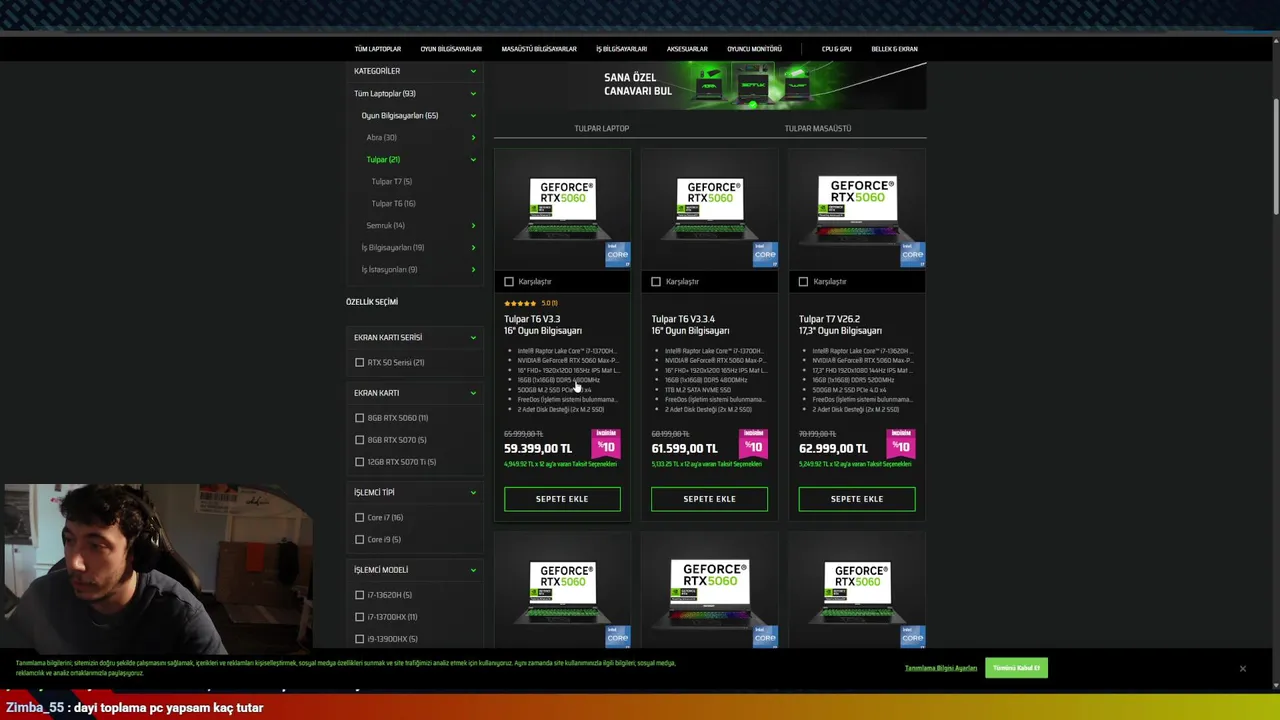This screenshot has width=1280, height=720.
Task: Expand Semruk (14) category arrow
Action: 473,225
